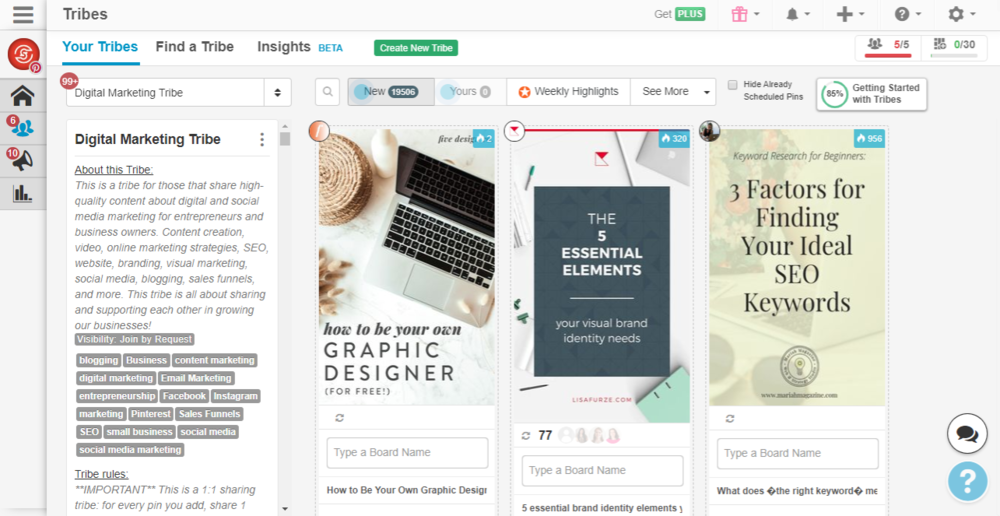Image resolution: width=1000 pixels, height=516 pixels.
Task: Expand the See More dropdown
Action: [673, 92]
